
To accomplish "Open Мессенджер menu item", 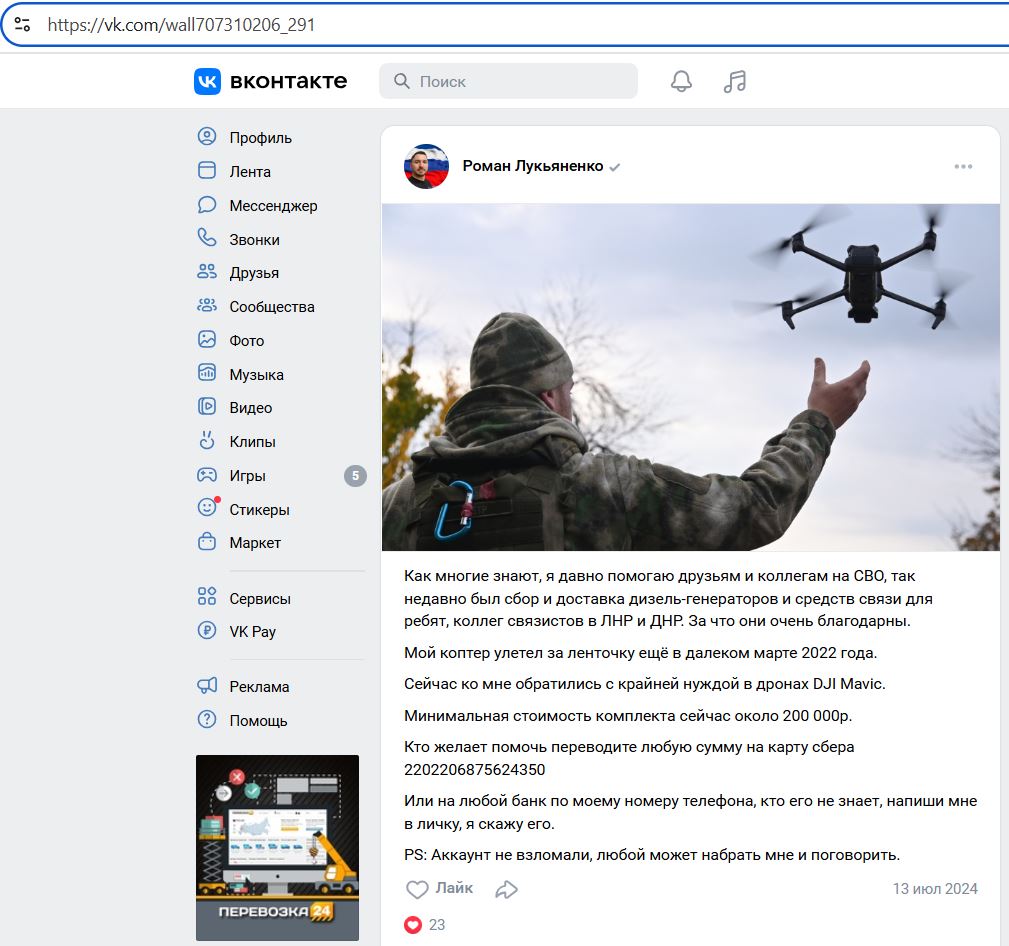I will (273, 206).
